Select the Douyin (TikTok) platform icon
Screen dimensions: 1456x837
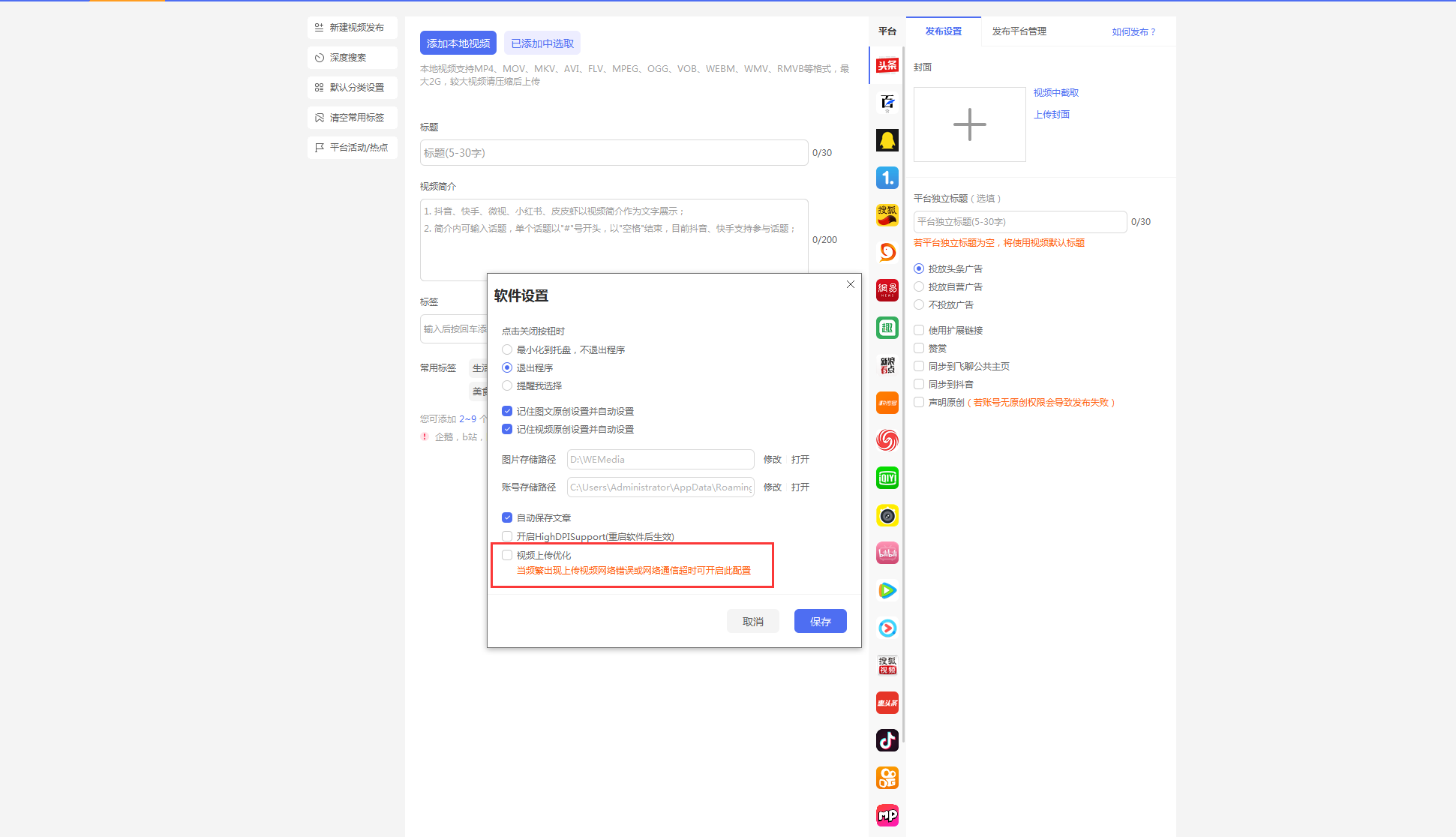887,740
